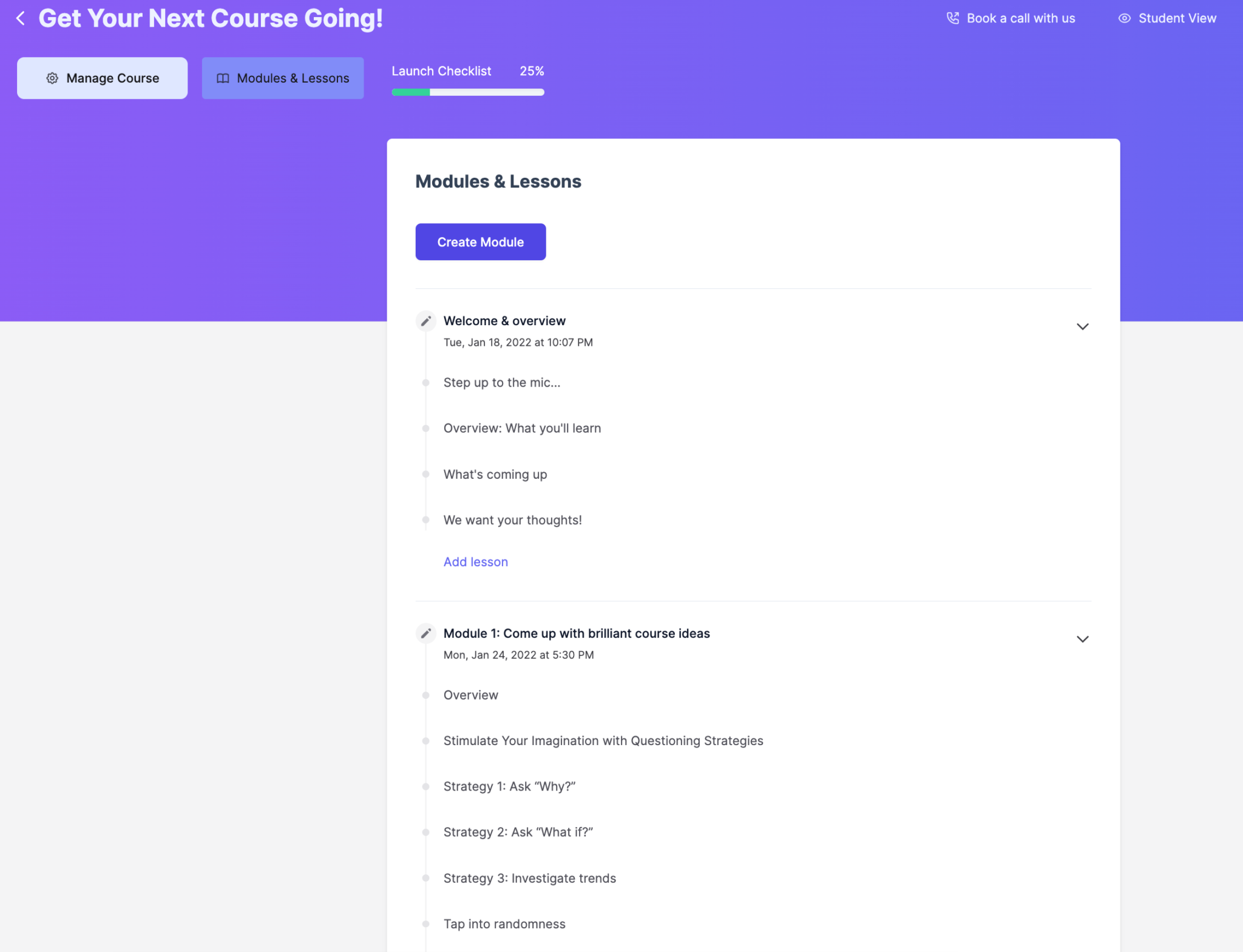
Task: Open the 'We want your thoughts!' lesson
Action: (512, 520)
